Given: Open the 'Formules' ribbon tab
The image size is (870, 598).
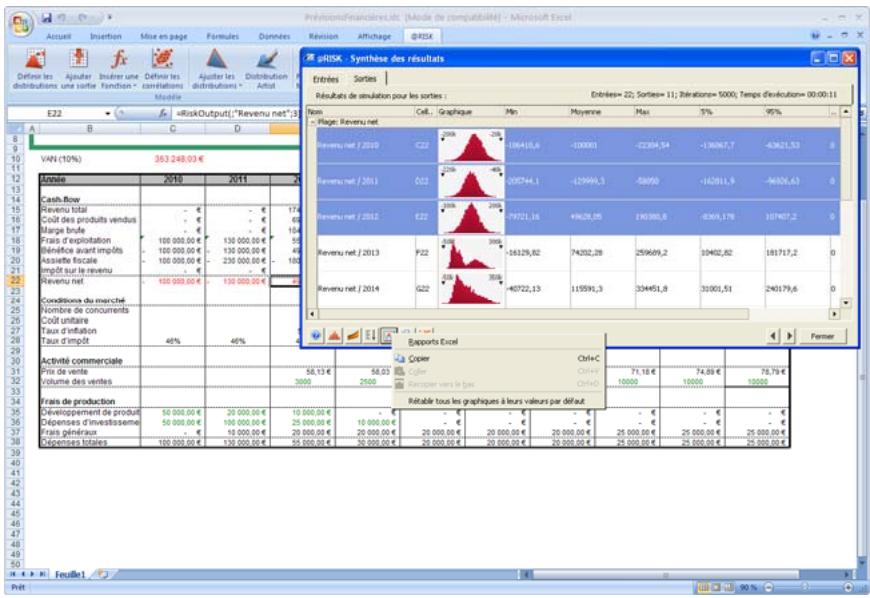Looking at the screenshot, I should click(x=219, y=35).
